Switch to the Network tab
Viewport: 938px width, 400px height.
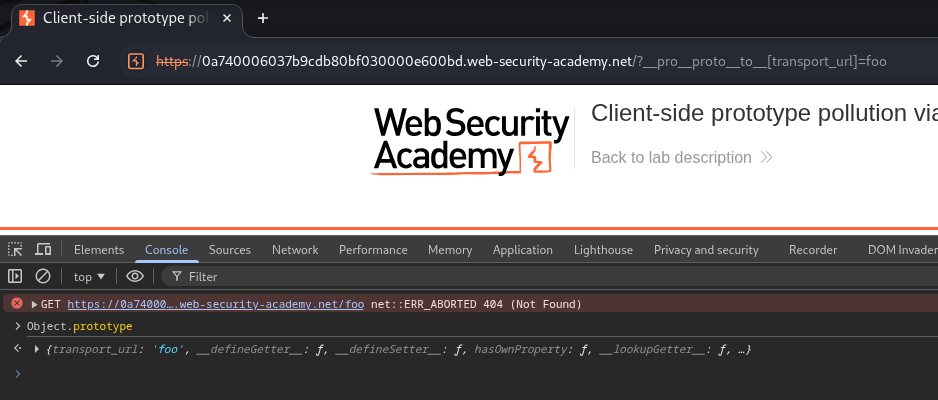point(295,250)
